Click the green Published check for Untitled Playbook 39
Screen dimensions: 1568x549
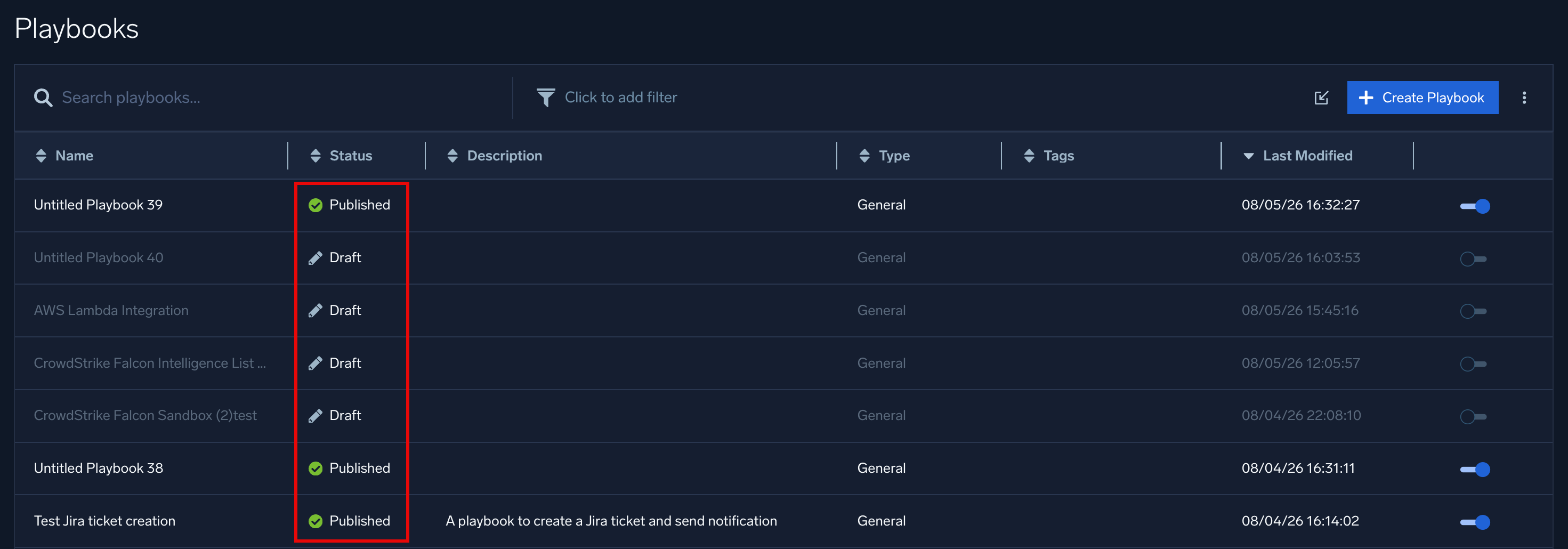click(316, 205)
